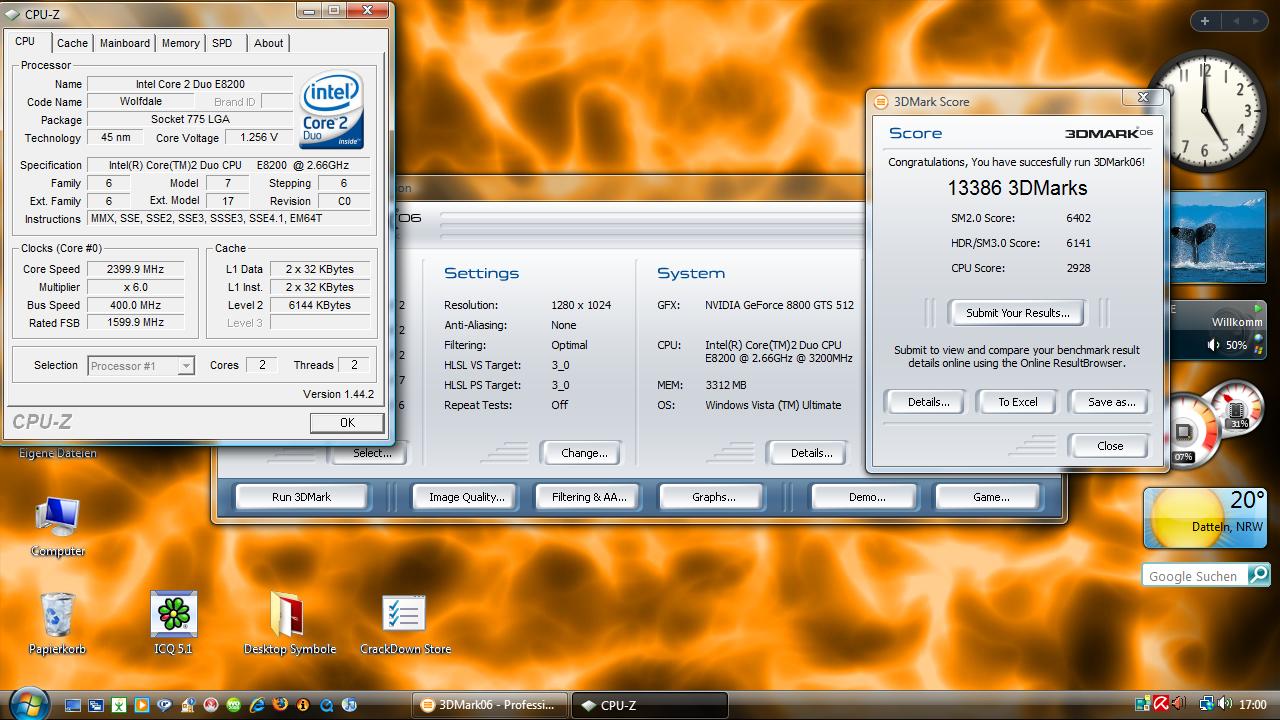Viewport: 1280px width, 720px height.
Task: Click the Intel Core 2 Duo logo
Action: pyautogui.click(x=331, y=108)
